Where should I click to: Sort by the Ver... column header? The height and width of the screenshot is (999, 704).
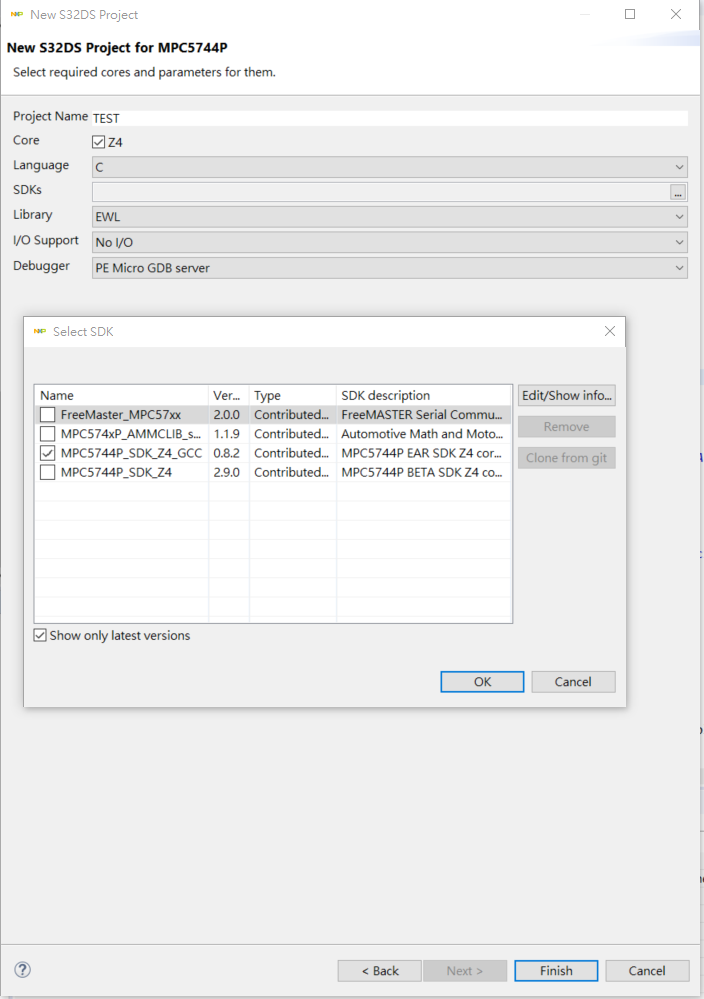click(229, 395)
